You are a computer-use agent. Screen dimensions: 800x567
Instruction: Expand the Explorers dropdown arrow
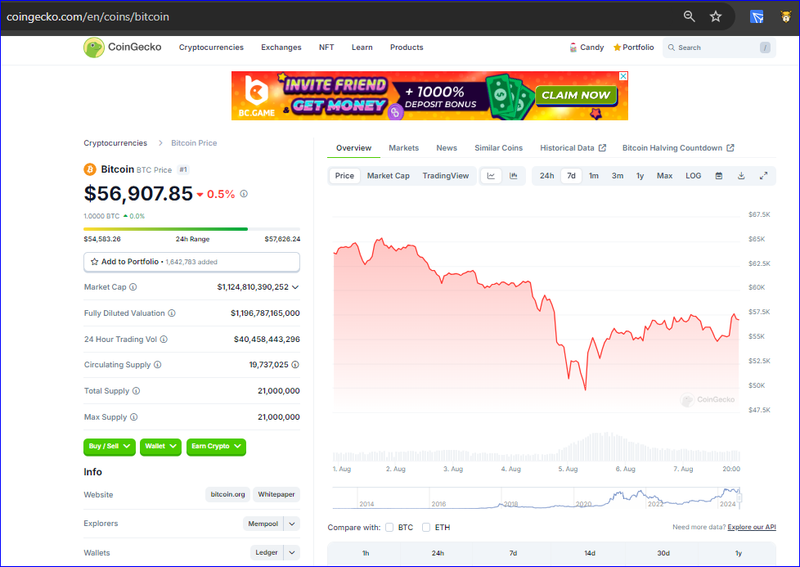292,524
